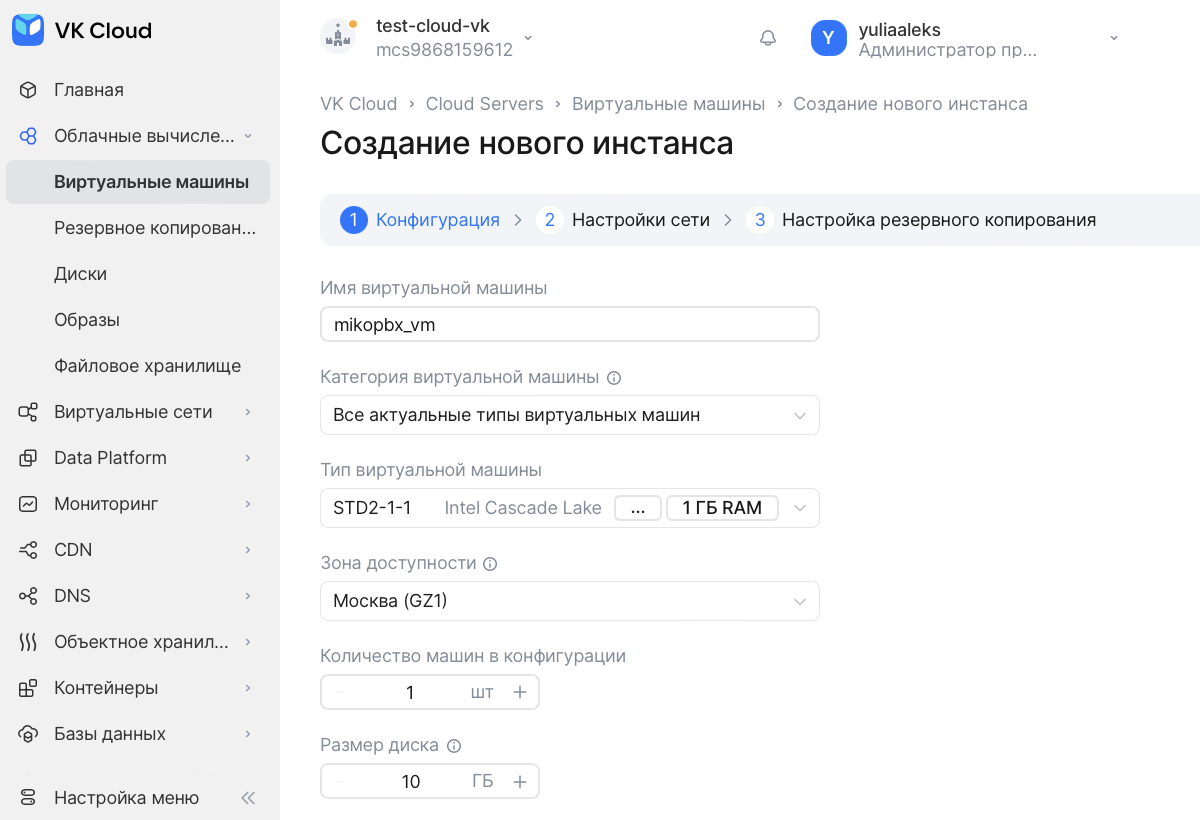1200x820 pixels.
Task: Increase disk size with plus button
Action: point(519,782)
